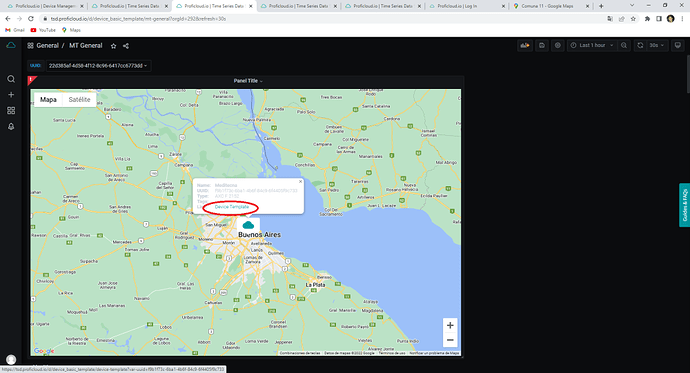Open dashboard settings gear

[558, 45]
